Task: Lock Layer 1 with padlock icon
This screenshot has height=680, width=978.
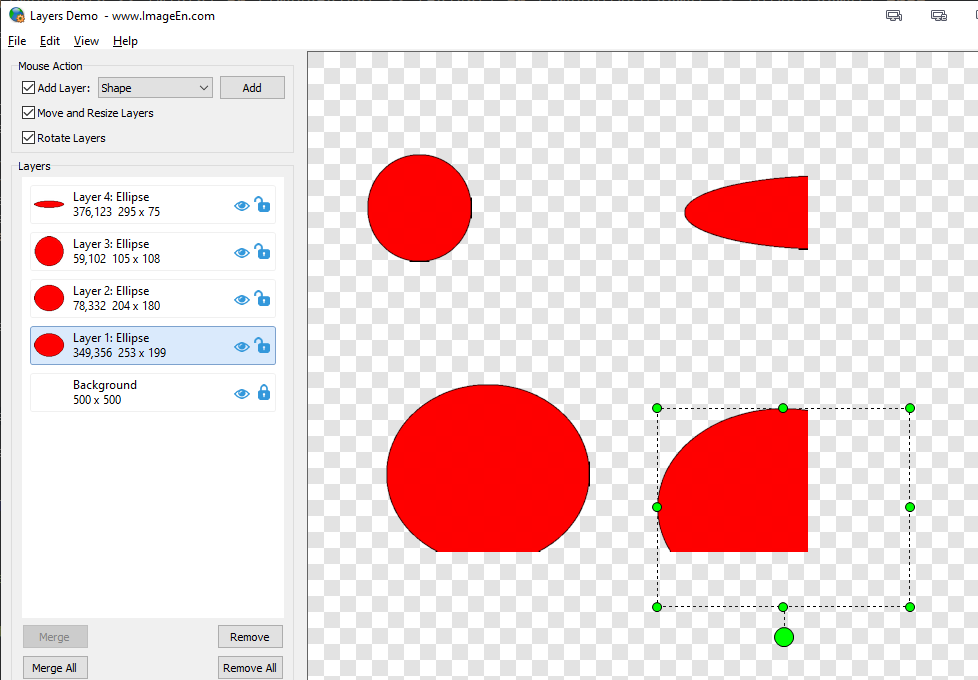Action: point(263,345)
